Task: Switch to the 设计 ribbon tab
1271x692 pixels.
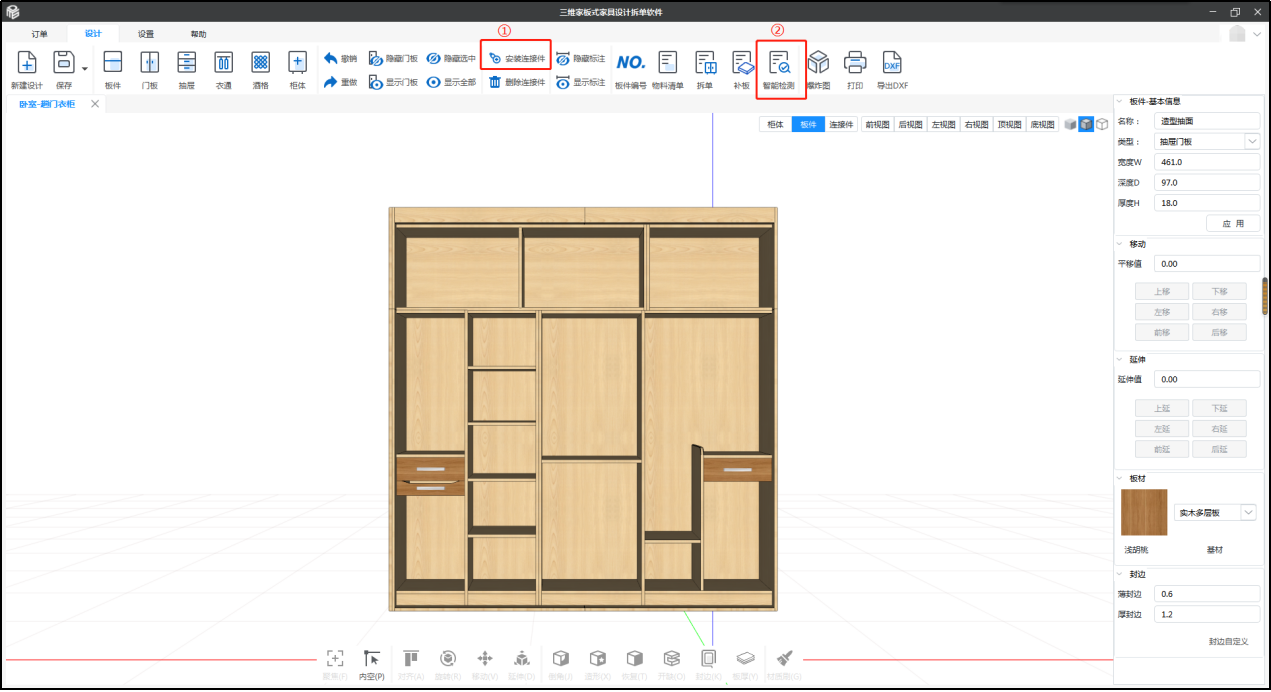Action: click(93, 33)
